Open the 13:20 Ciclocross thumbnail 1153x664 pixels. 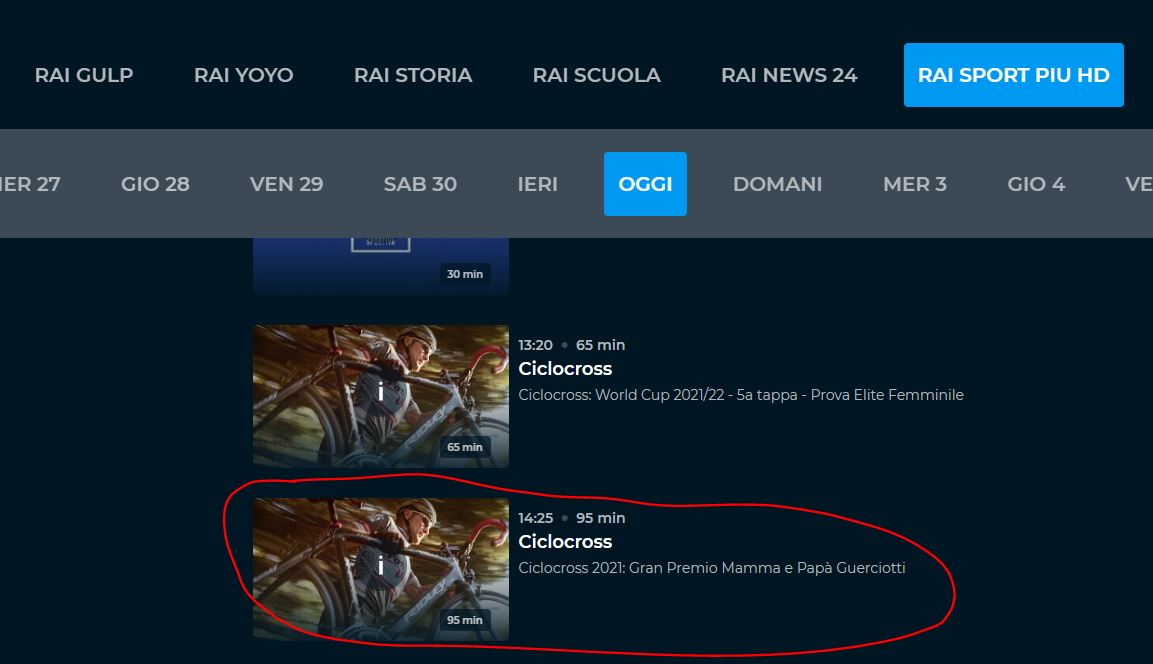pos(381,396)
